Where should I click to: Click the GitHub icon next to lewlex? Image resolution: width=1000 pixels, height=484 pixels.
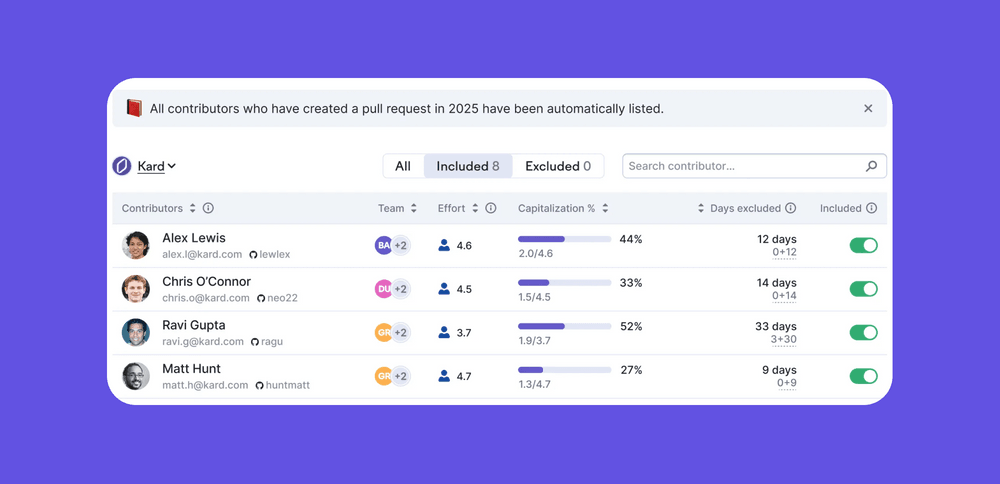point(254,255)
